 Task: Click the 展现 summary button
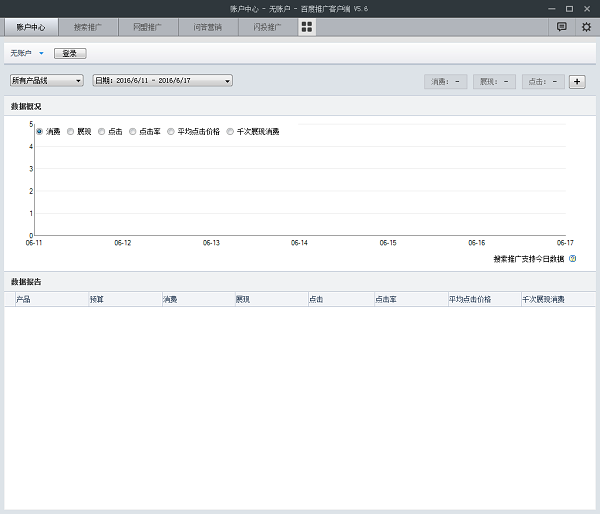[494, 82]
